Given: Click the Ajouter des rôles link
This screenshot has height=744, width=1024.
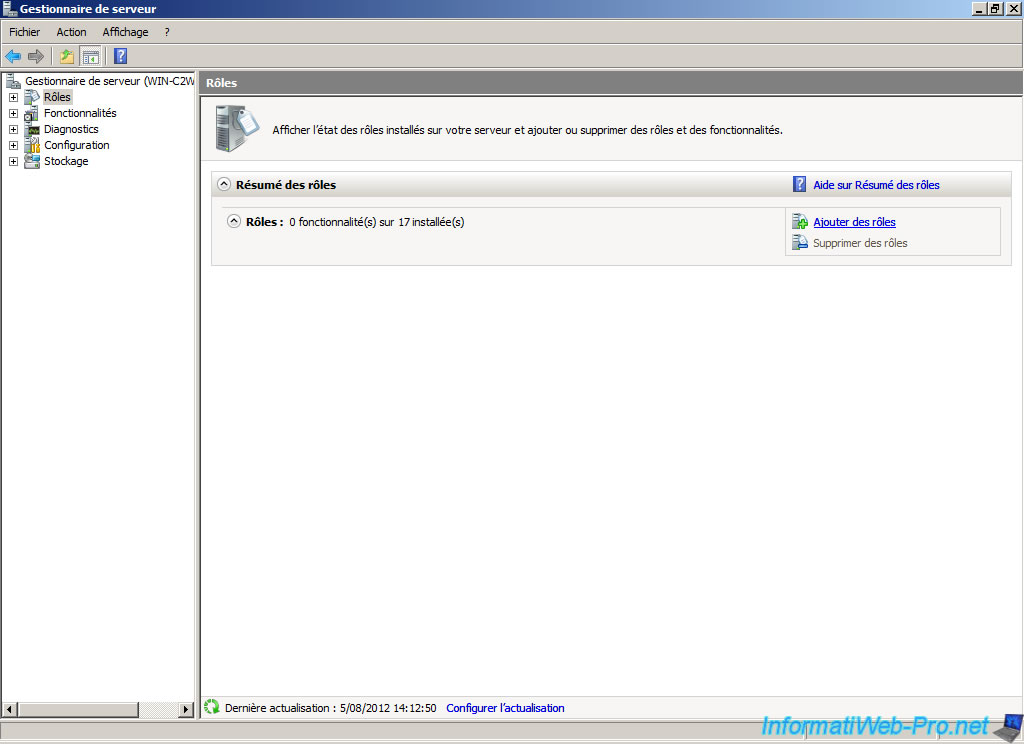Looking at the screenshot, I should [854, 222].
